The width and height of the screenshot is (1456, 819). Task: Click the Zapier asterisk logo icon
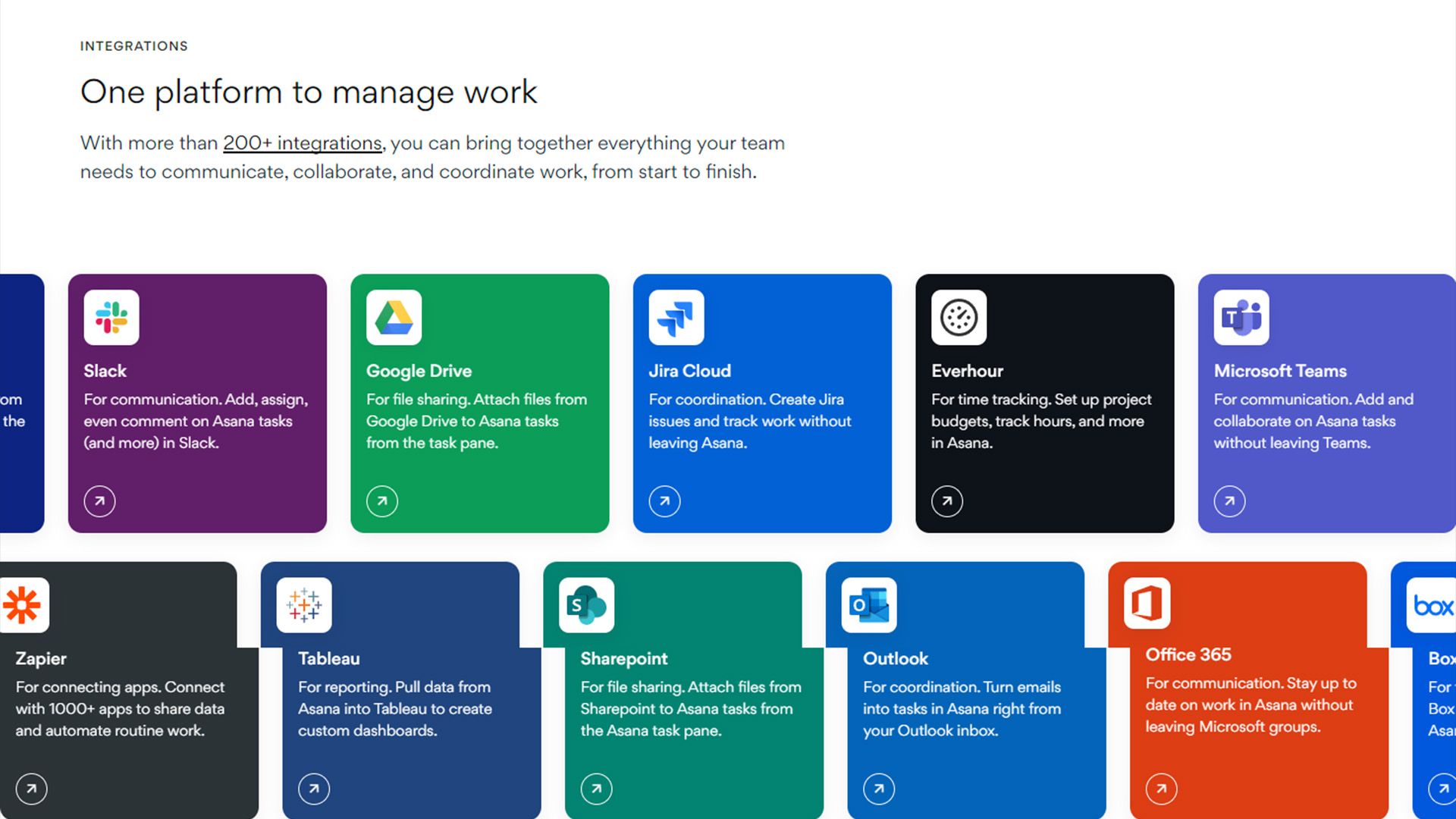click(x=23, y=605)
